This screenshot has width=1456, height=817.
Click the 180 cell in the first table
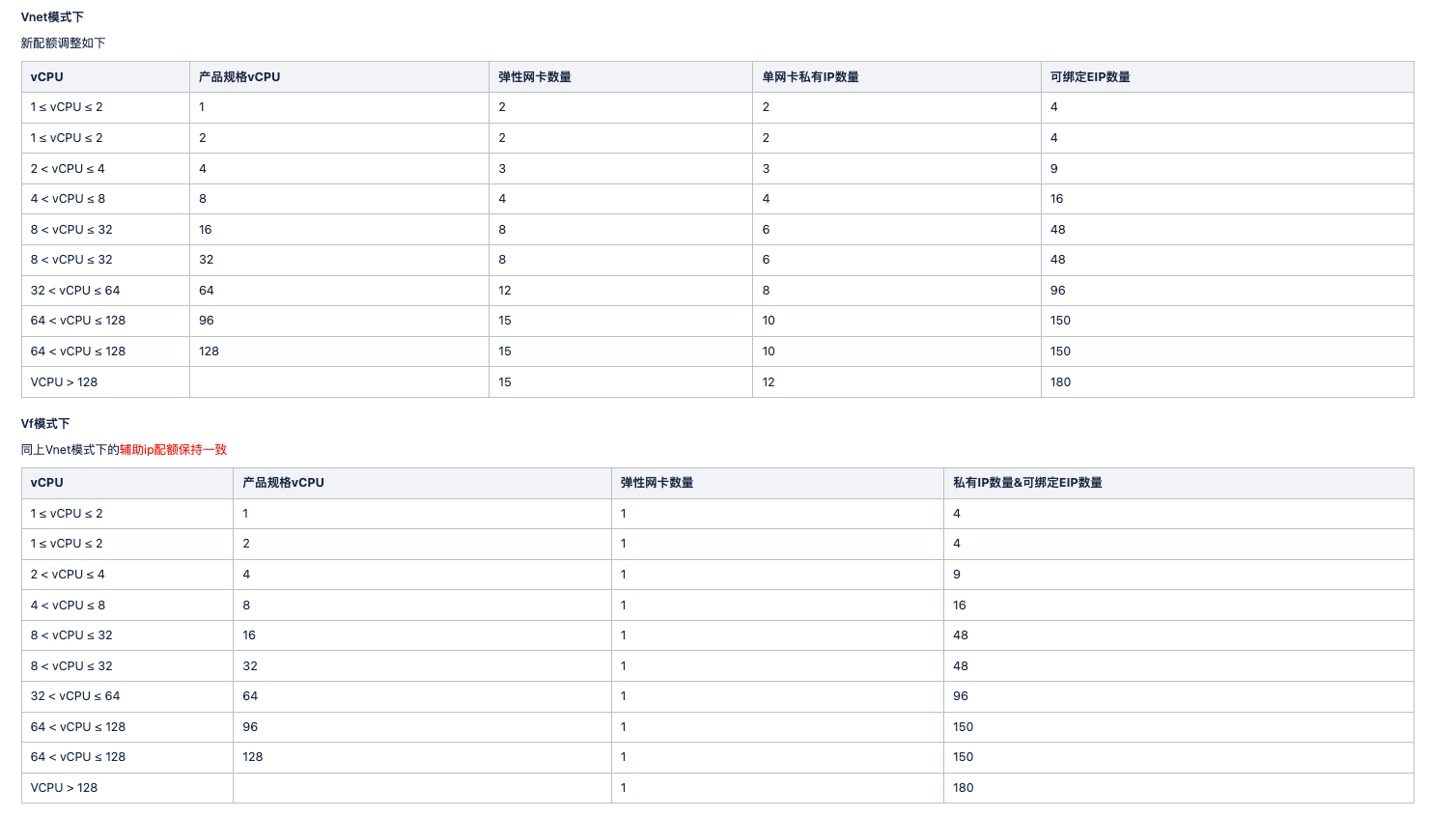click(1227, 382)
